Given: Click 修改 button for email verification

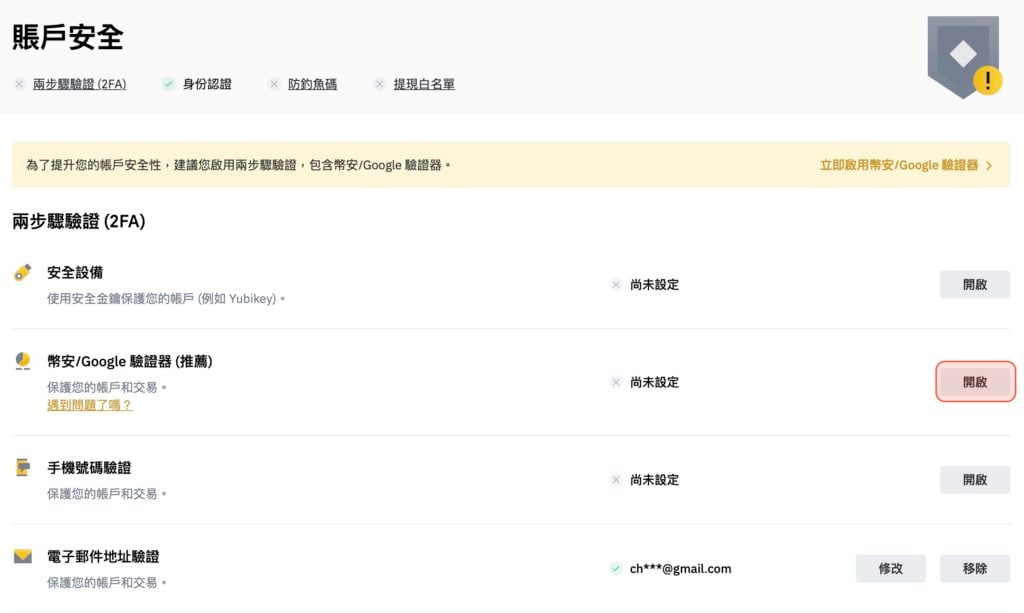Looking at the screenshot, I should coord(890,569).
